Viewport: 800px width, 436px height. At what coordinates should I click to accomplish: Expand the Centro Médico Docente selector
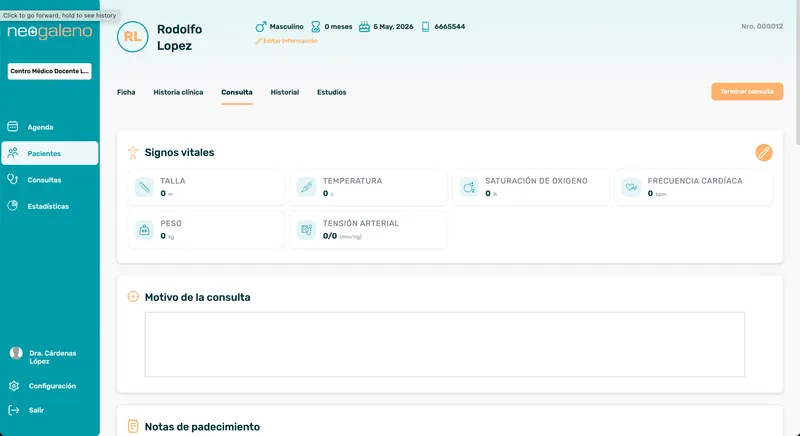(49, 71)
